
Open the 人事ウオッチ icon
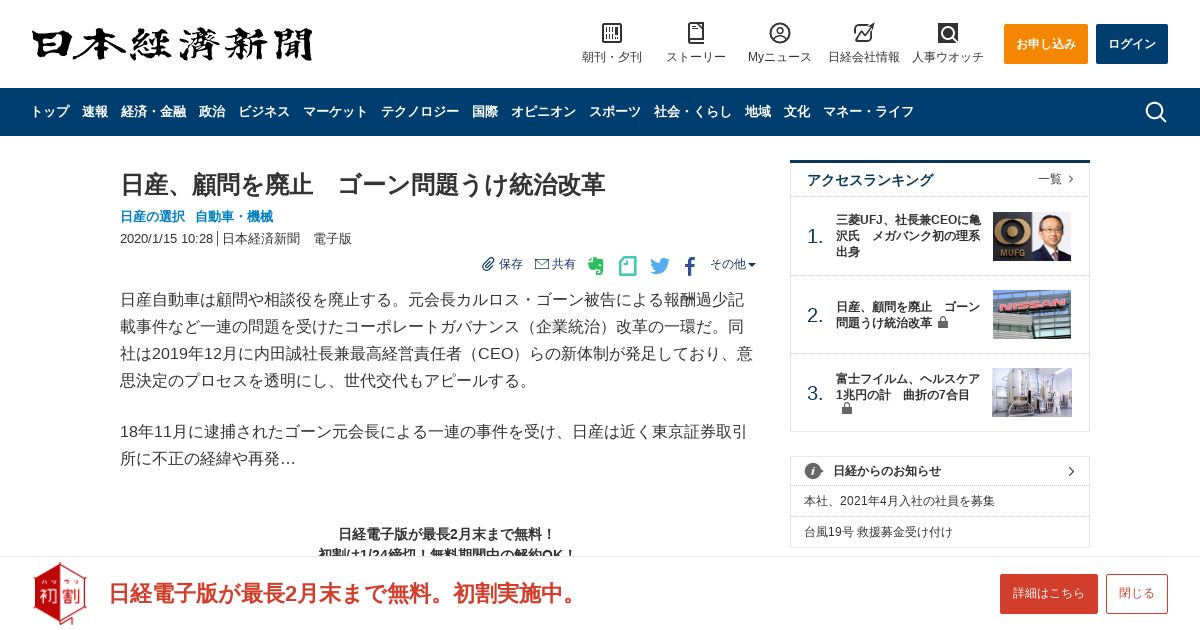pyautogui.click(x=948, y=33)
